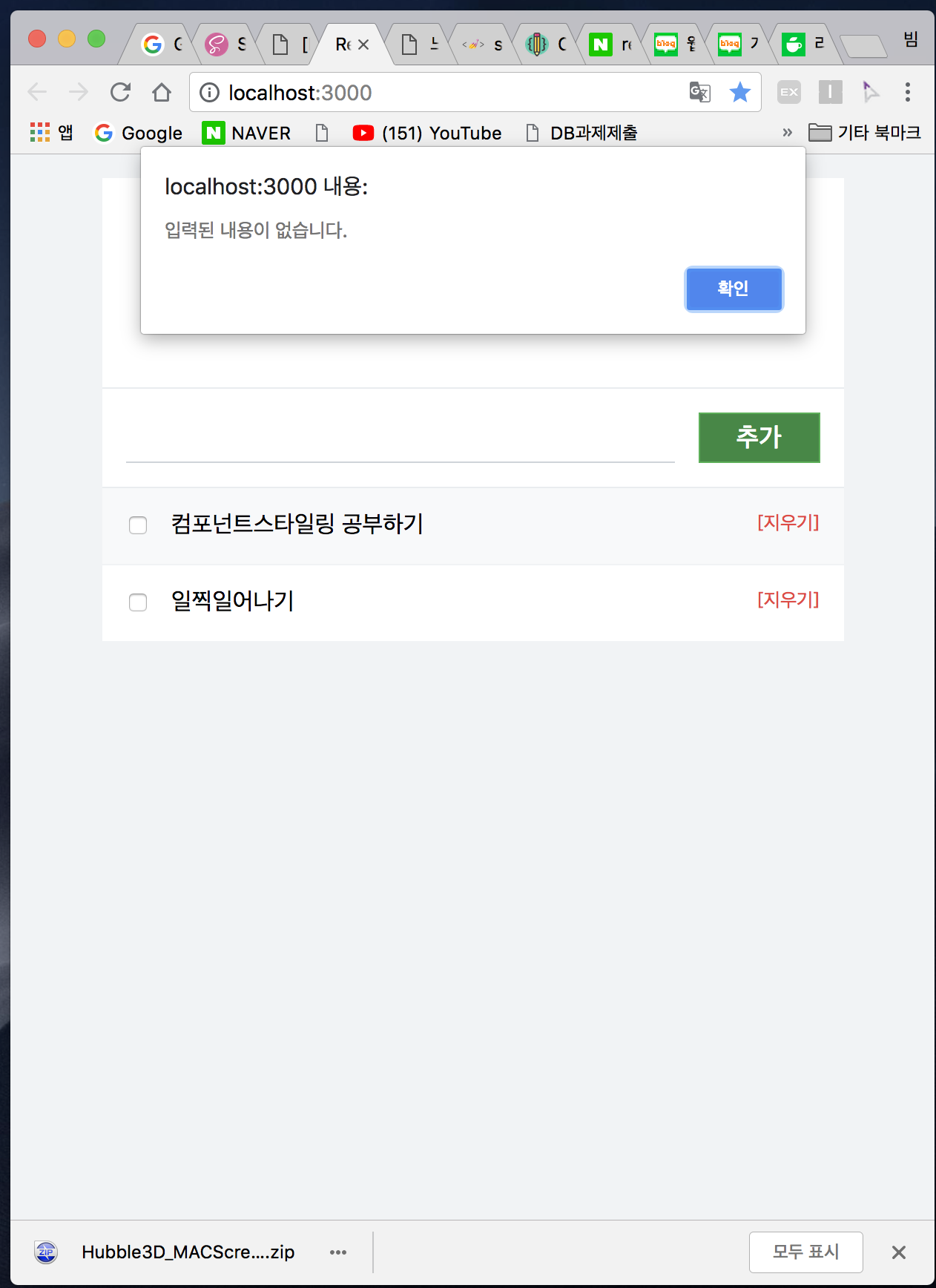Click the EX extension icon

tap(788, 92)
